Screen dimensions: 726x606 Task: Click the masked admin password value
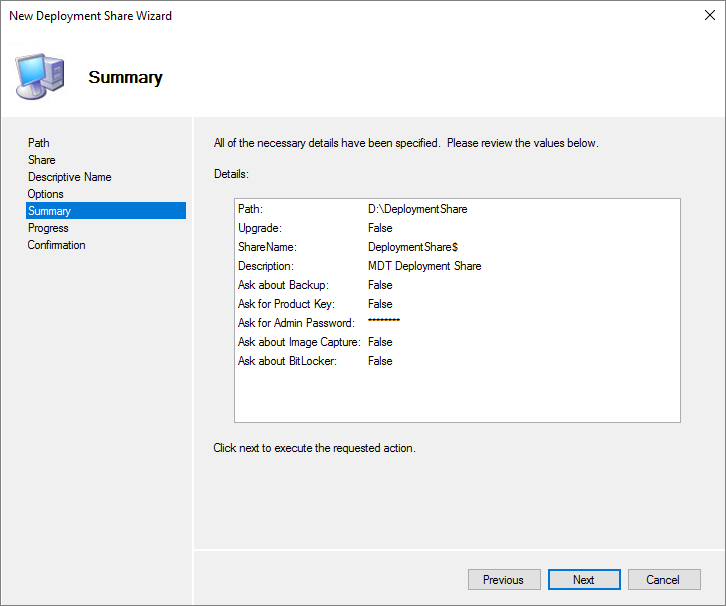384,323
